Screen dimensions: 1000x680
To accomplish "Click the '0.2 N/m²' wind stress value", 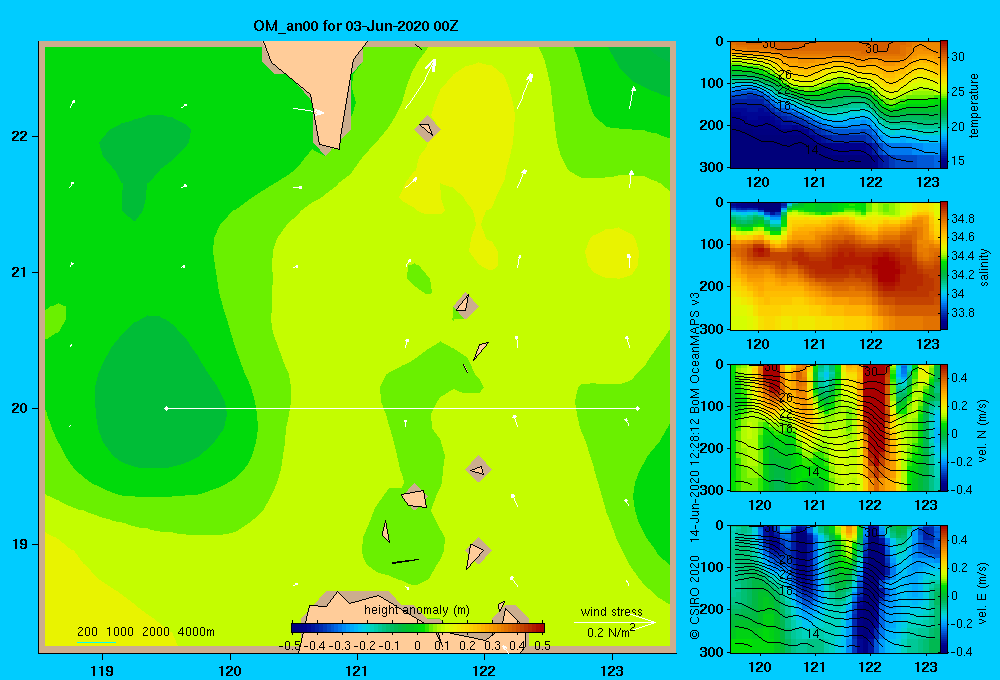I will pyautogui.click(x=611, y=632).
